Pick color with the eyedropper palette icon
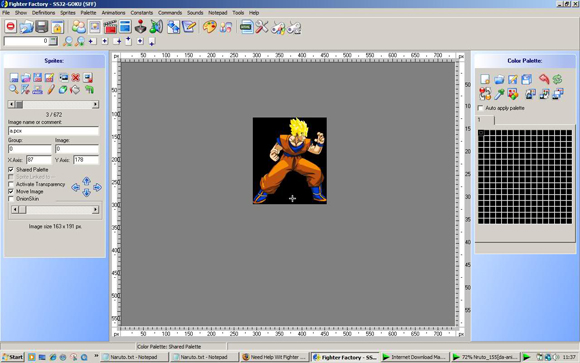Image resolution: width=580 pixels, height=363 pixels. tap(499, 94)
